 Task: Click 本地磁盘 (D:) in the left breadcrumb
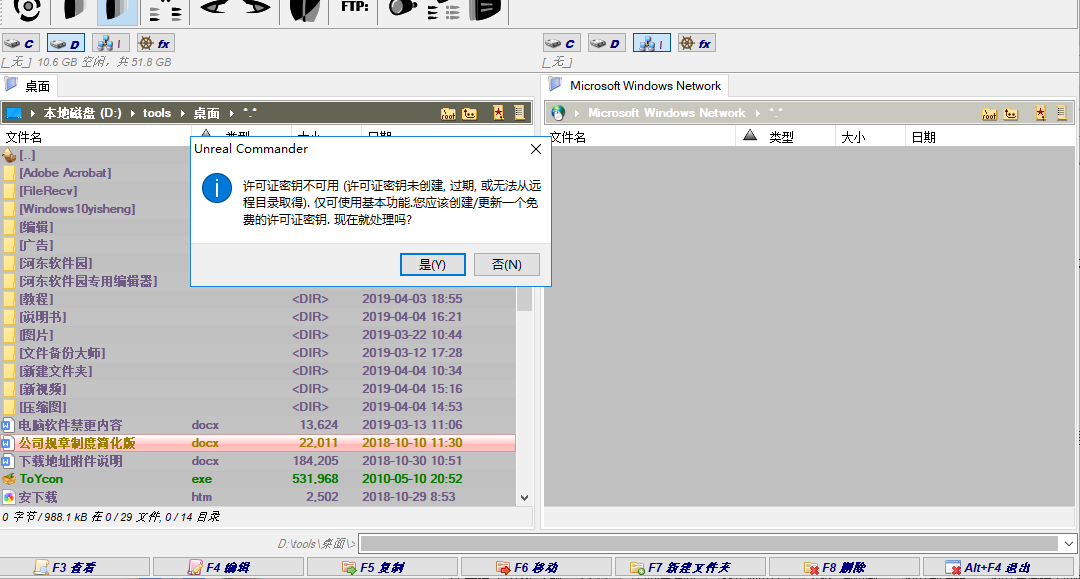[82, 113]
